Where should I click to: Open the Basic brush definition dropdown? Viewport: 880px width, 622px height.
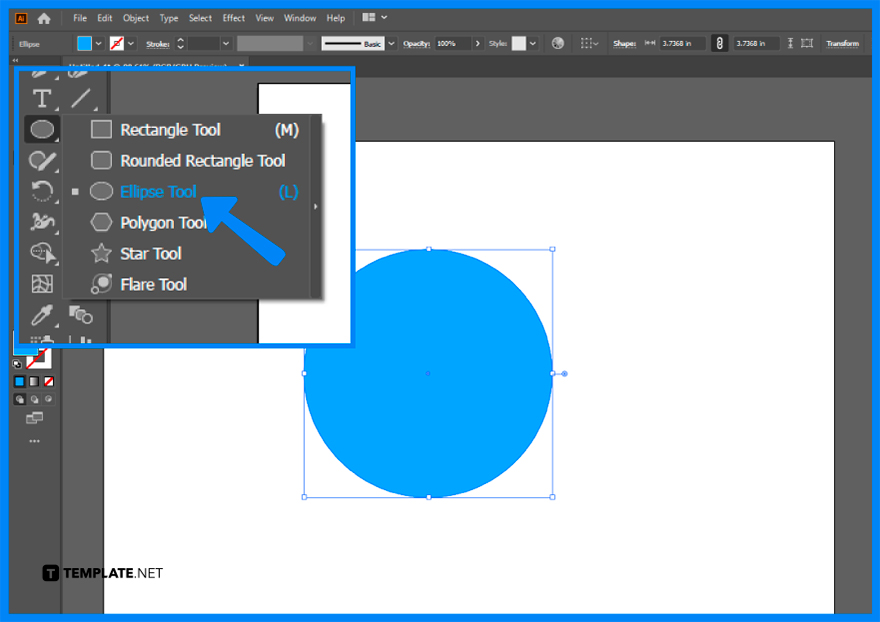pyautogui.click(x=391, y=43)
